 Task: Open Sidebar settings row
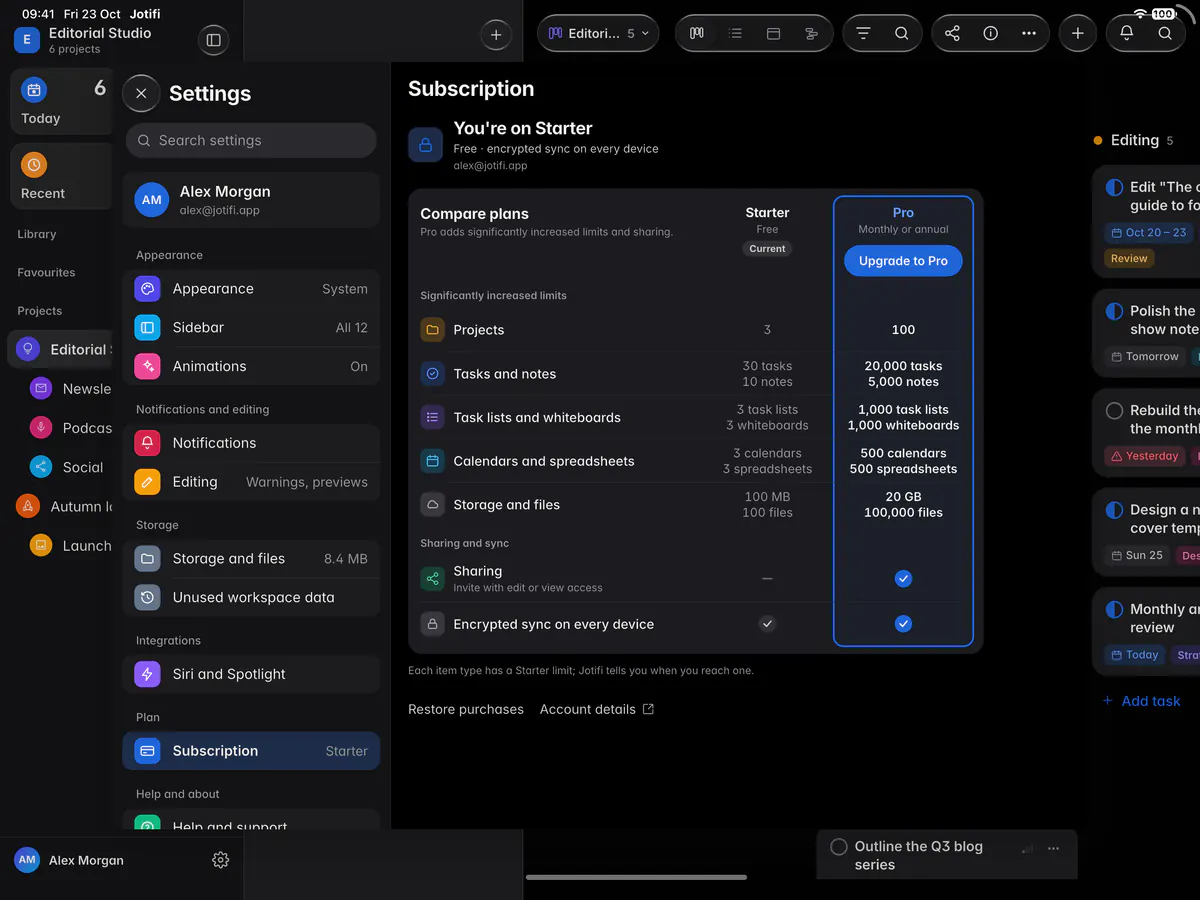click(251, 327)
